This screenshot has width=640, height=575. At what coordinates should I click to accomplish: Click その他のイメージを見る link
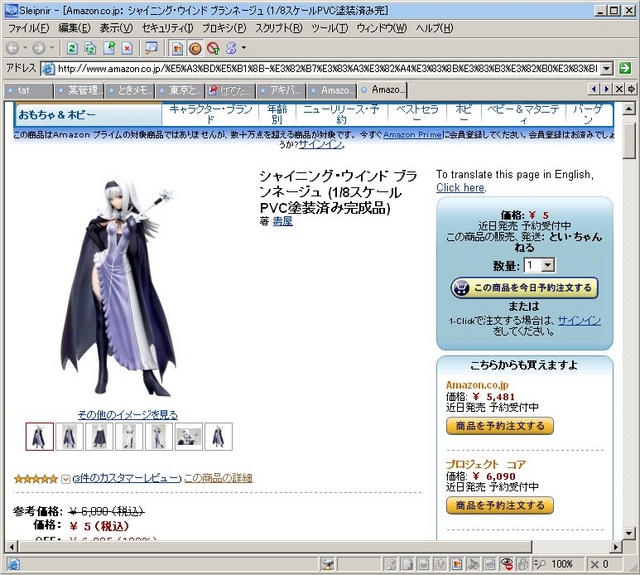pos(128,415)
